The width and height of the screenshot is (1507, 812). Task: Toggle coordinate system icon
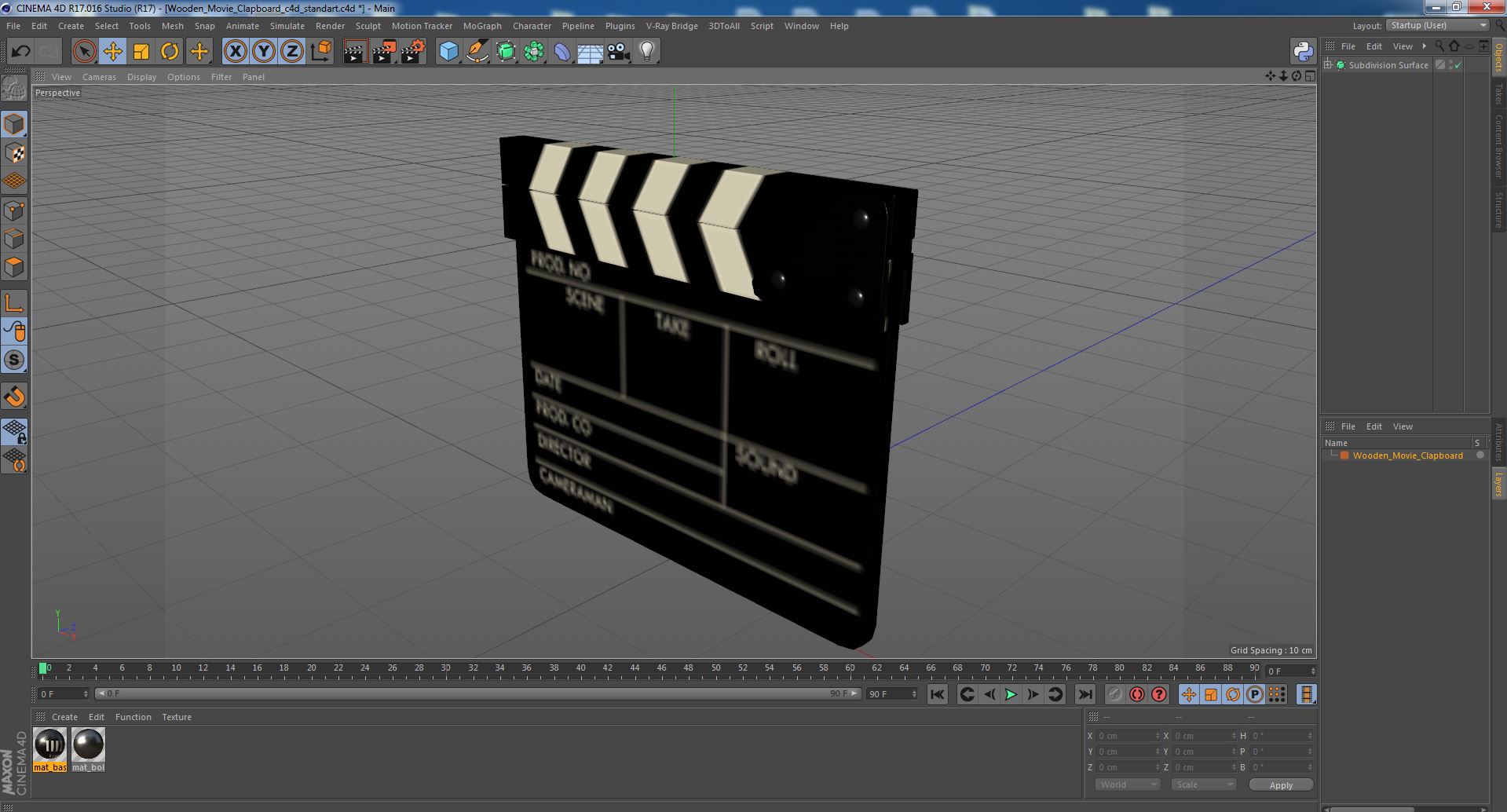click(x=321, y=52)
